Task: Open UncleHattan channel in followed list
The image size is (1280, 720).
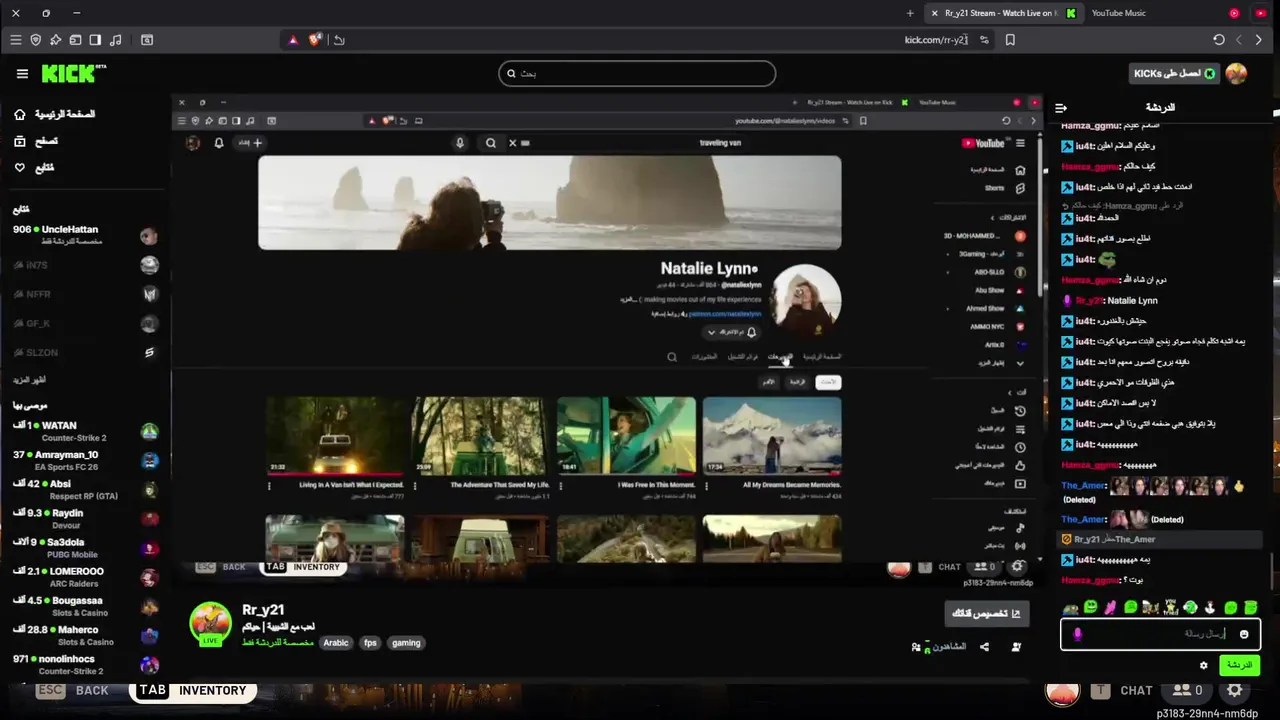Action: point(85,235)
